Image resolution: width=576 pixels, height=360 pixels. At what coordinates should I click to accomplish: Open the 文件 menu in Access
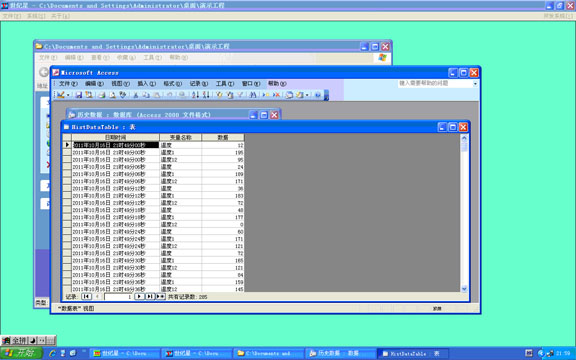point(68,84)
